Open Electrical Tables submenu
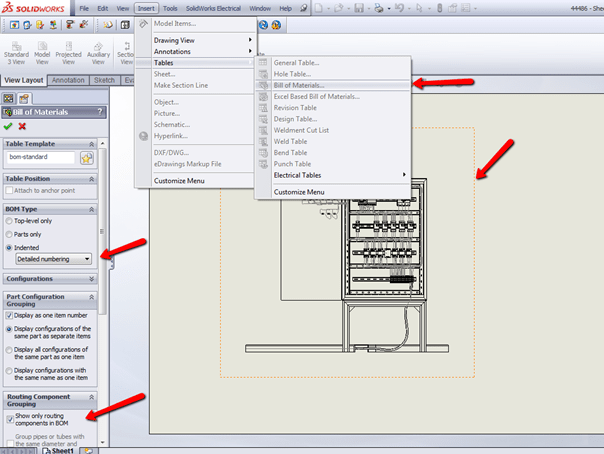604x454 pixels. (x=333, y=175)
